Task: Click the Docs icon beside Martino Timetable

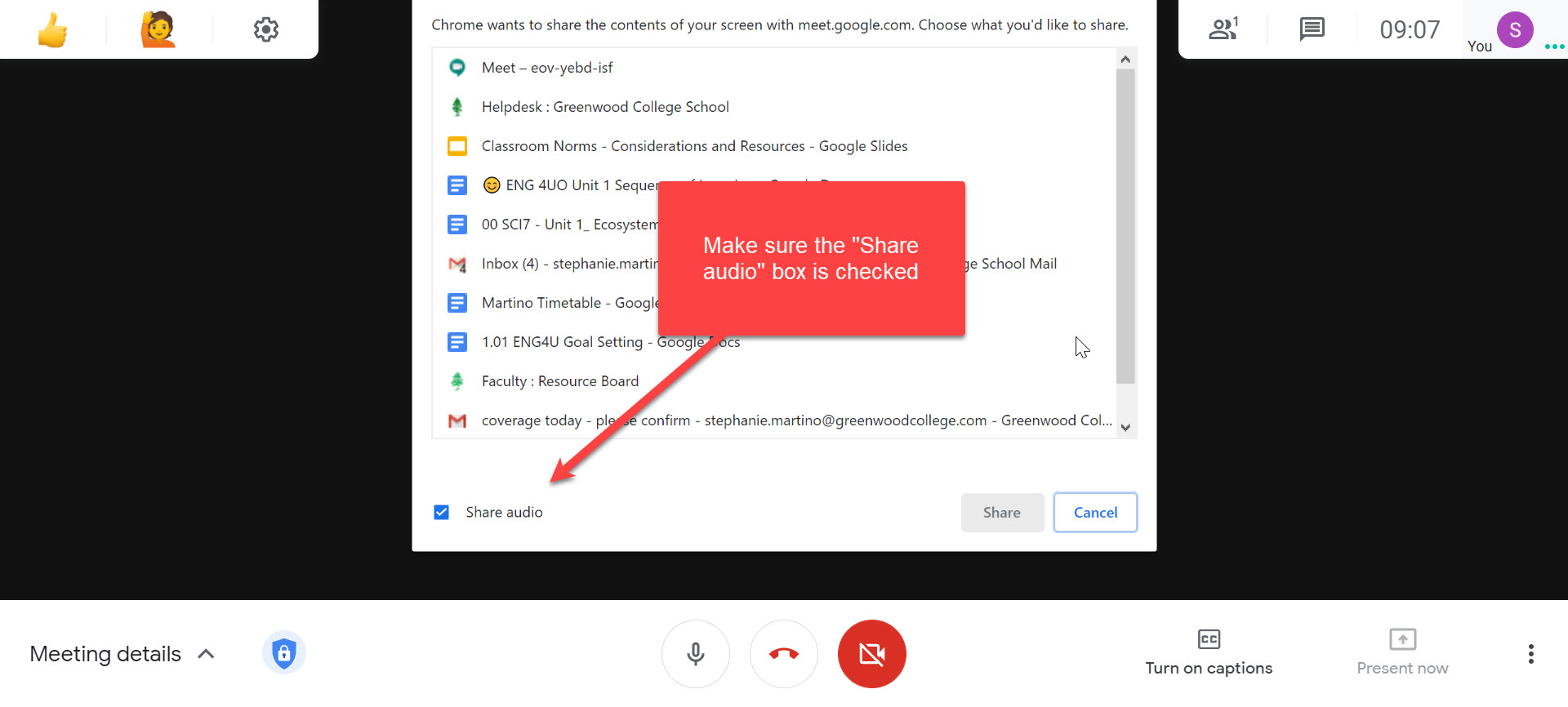Action: pyautogui.click(x=457, y=303)
